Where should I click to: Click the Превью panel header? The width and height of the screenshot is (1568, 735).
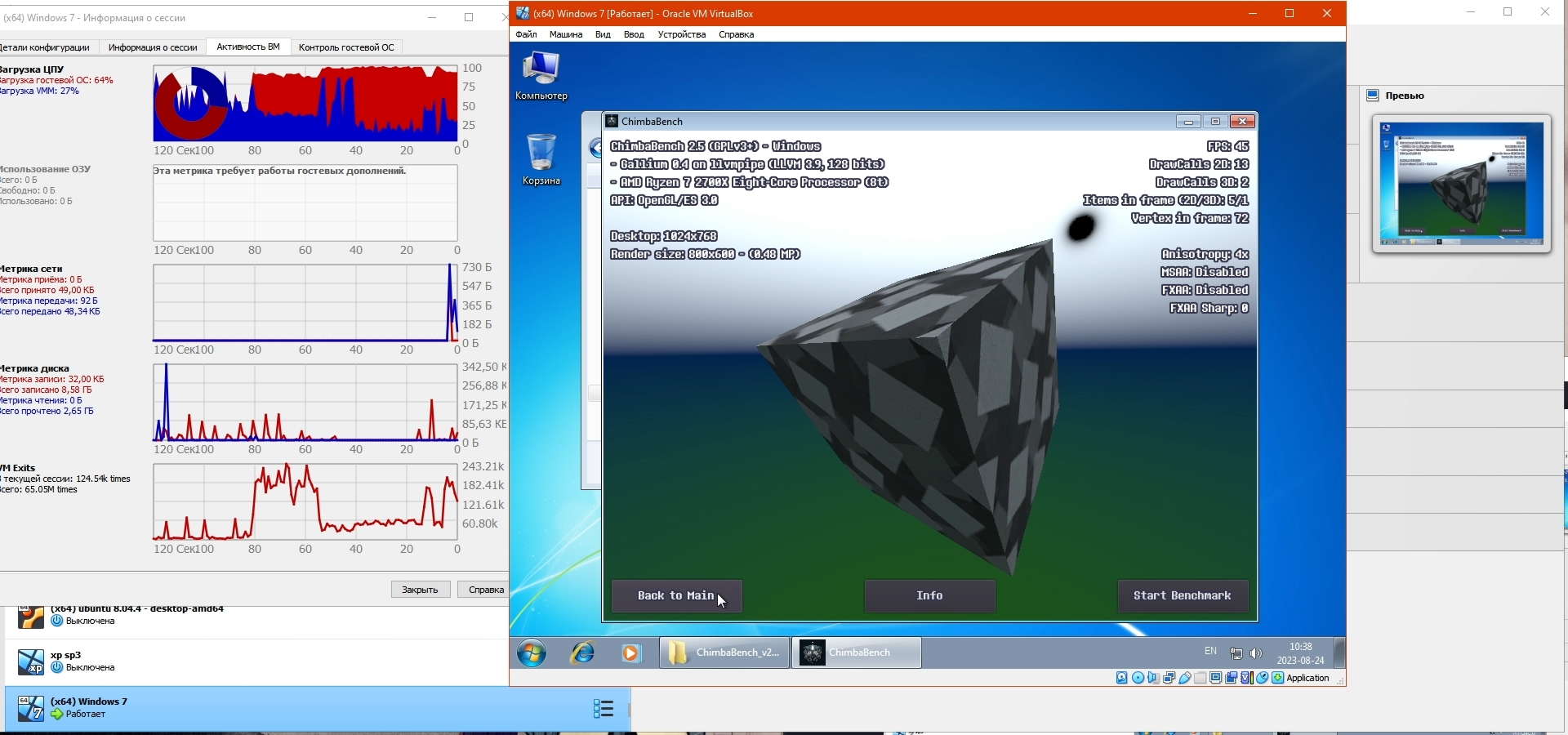click(x=1405, y=96)
